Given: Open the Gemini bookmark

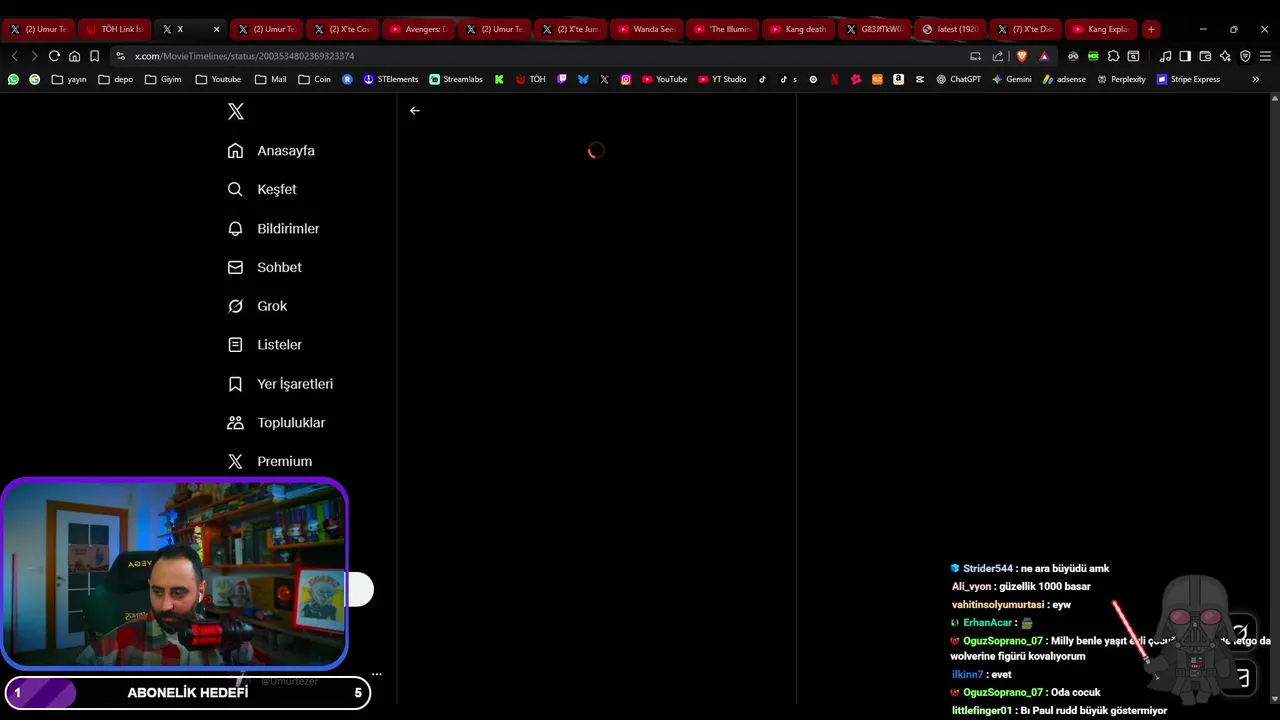Looking at the screenshot, I should 1012,79.
